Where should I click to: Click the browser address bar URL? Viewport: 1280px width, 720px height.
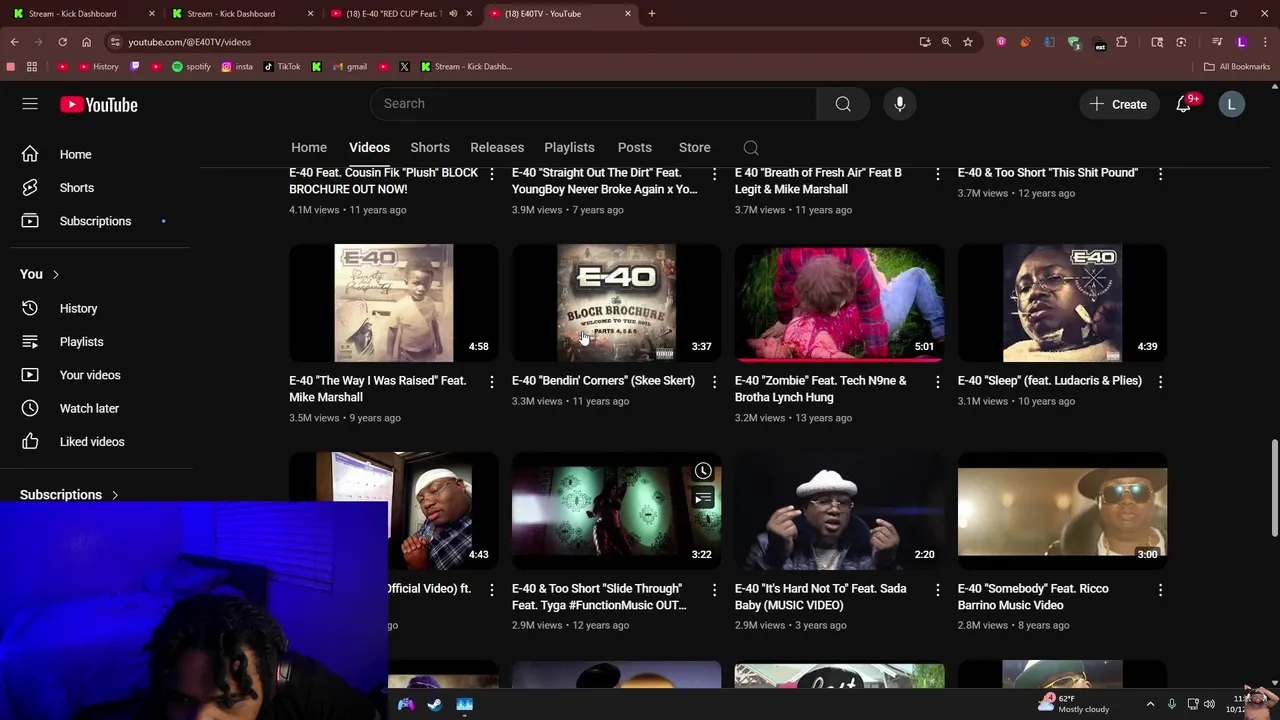[190, 42]
